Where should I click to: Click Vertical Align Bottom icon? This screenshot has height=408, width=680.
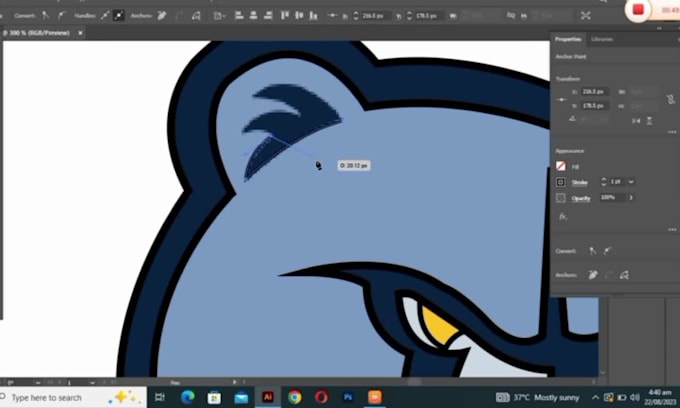pos(314,16)
